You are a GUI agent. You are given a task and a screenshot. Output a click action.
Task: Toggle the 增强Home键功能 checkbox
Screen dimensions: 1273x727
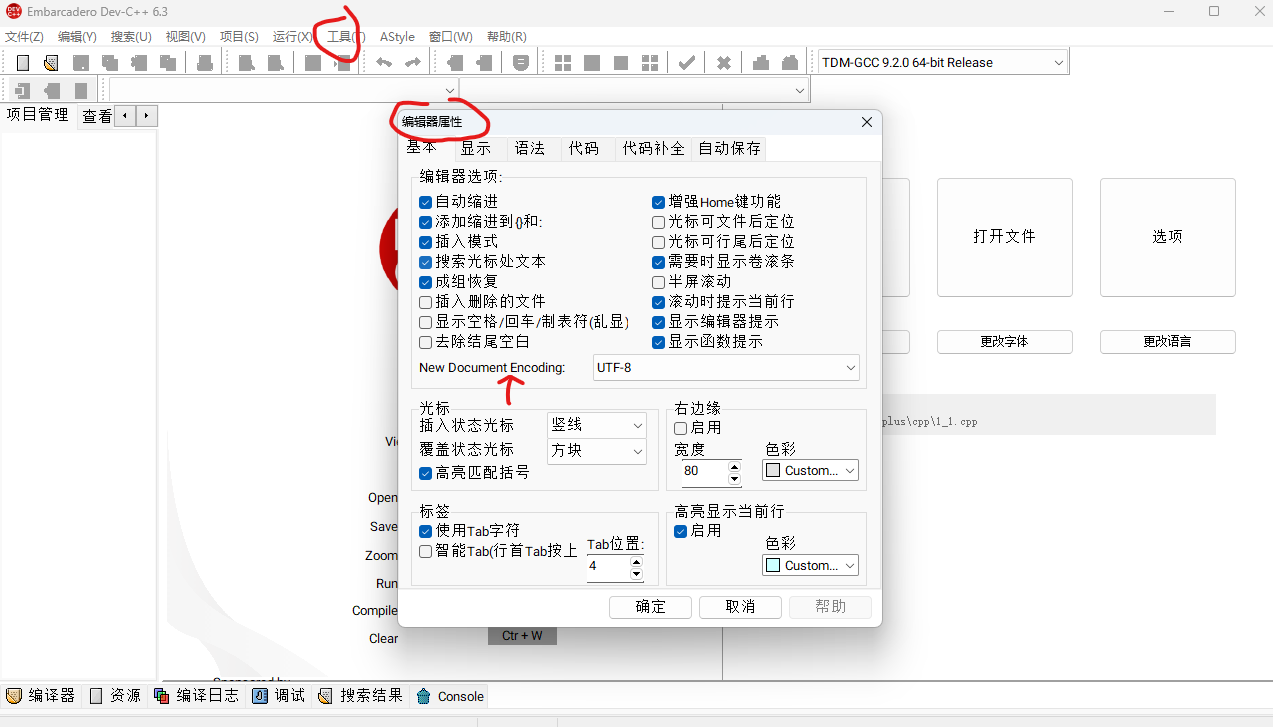click(659, 202)
